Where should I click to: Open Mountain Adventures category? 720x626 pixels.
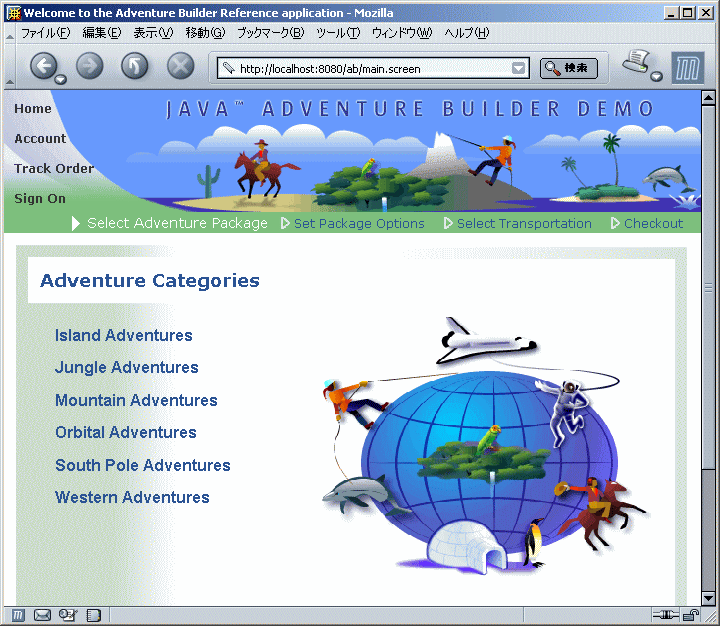136,400
